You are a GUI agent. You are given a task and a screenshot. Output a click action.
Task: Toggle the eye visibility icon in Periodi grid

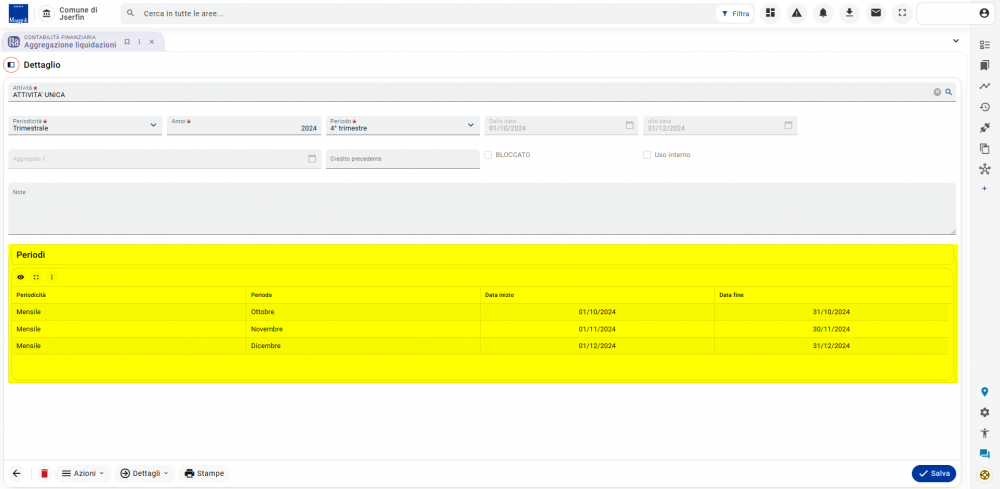[x=20, y=277]
